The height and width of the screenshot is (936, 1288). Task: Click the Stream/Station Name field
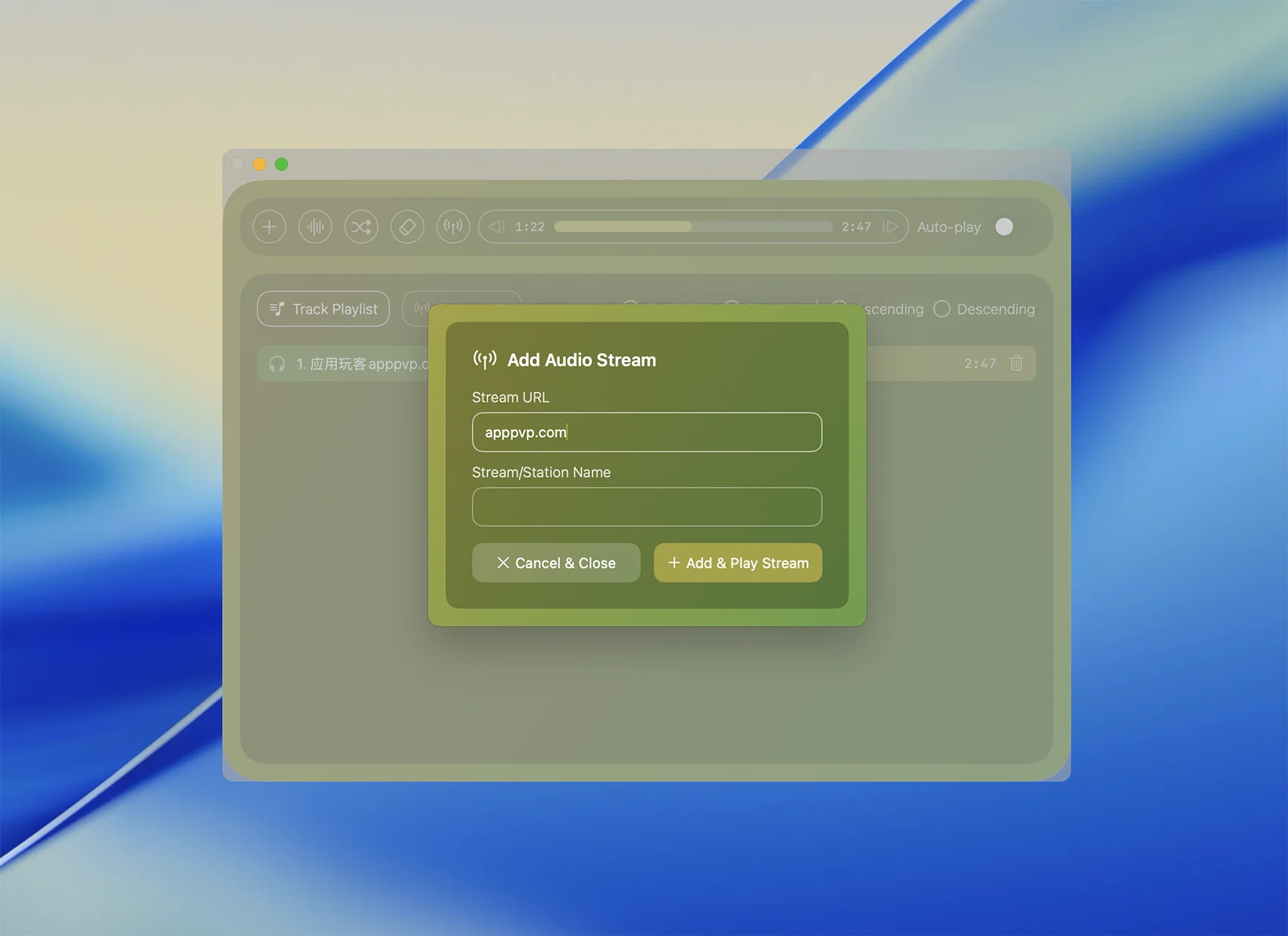pyautogui.click(x=646, y=507)
